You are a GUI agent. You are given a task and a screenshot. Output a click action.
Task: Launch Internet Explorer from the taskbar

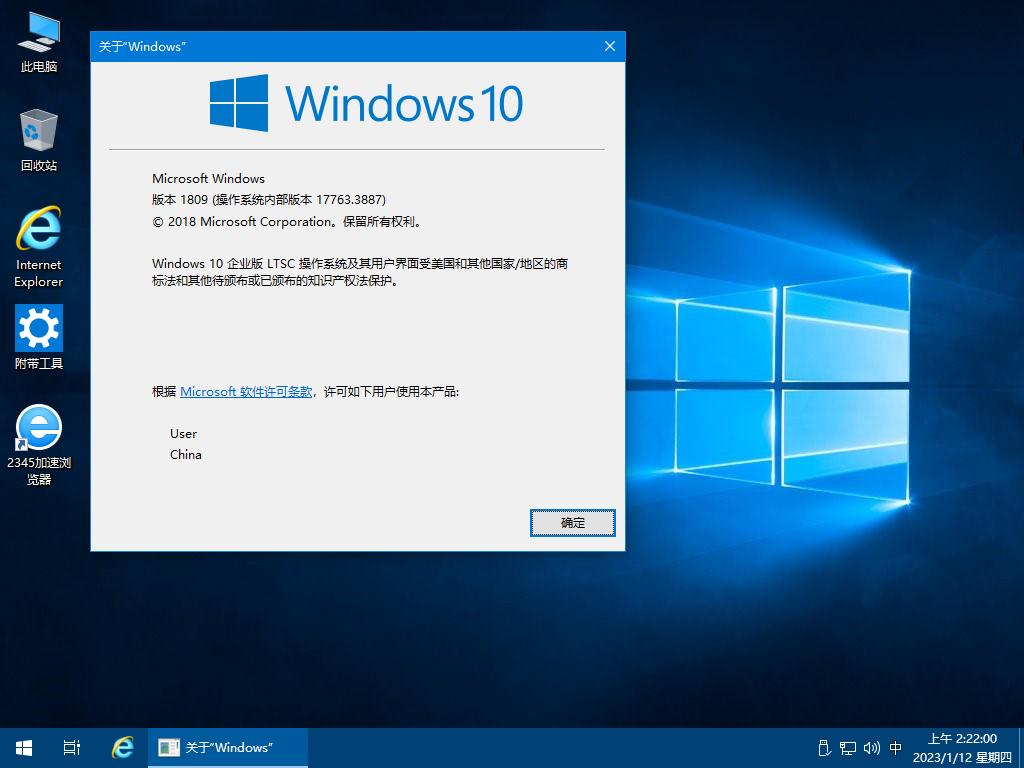point(123,748)
